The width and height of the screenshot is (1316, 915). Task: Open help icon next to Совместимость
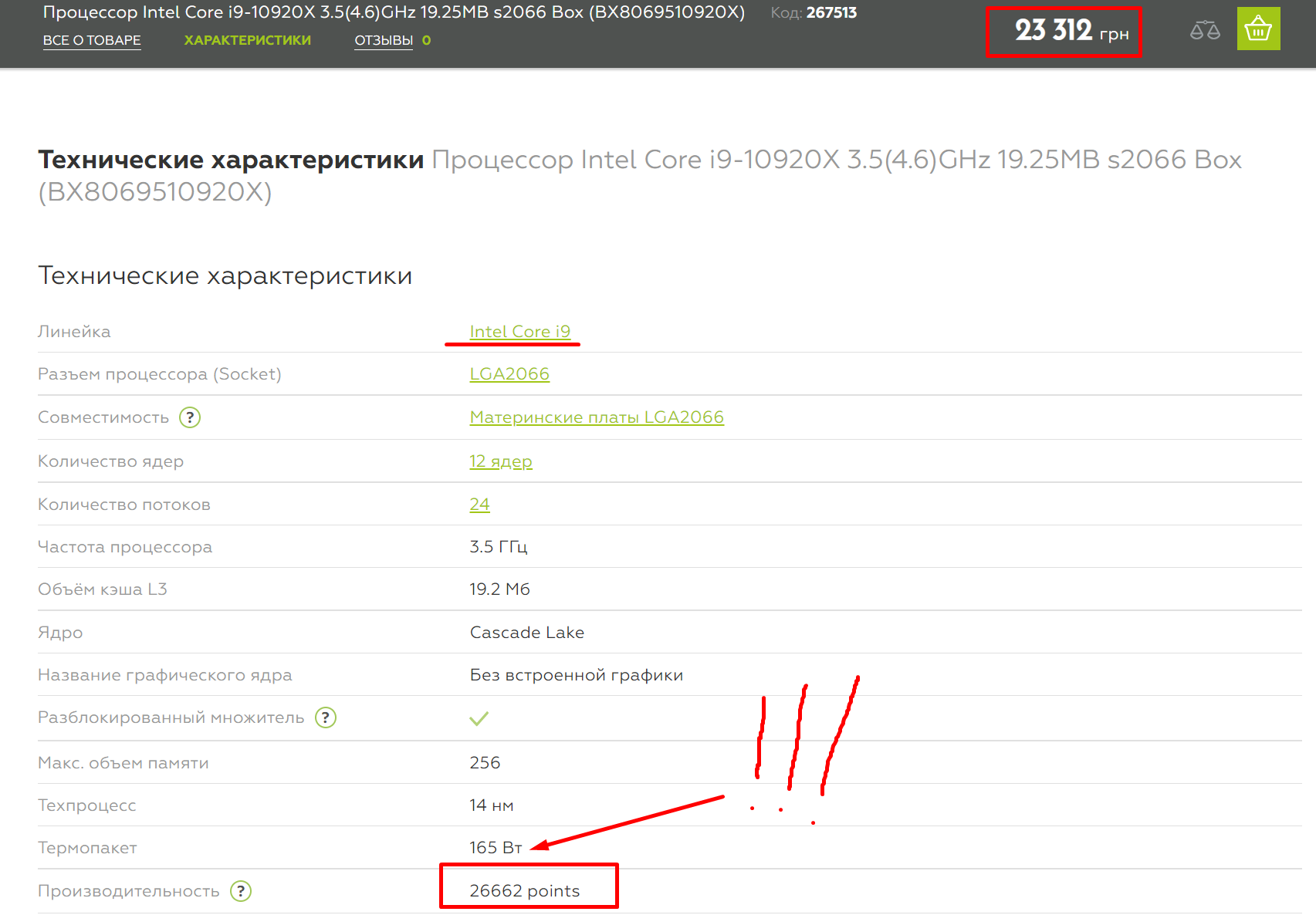click(x=190, y=417)
